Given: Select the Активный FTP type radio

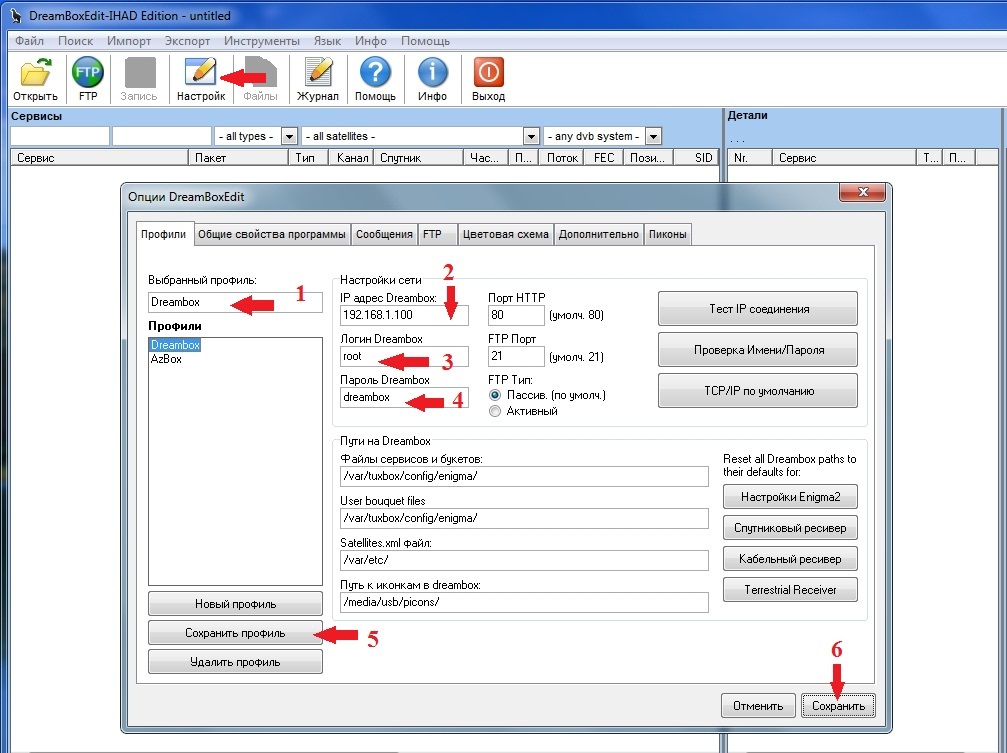Looking at the screenshot, I should pyautogui.click(x=495, y=411).
